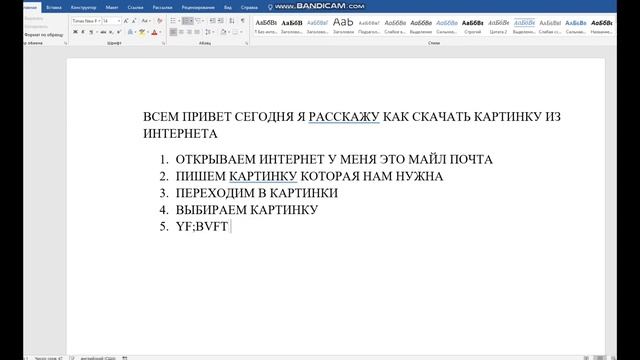640x360 pixels.
Task: Open multilevel list options
Action: (199, 20)
